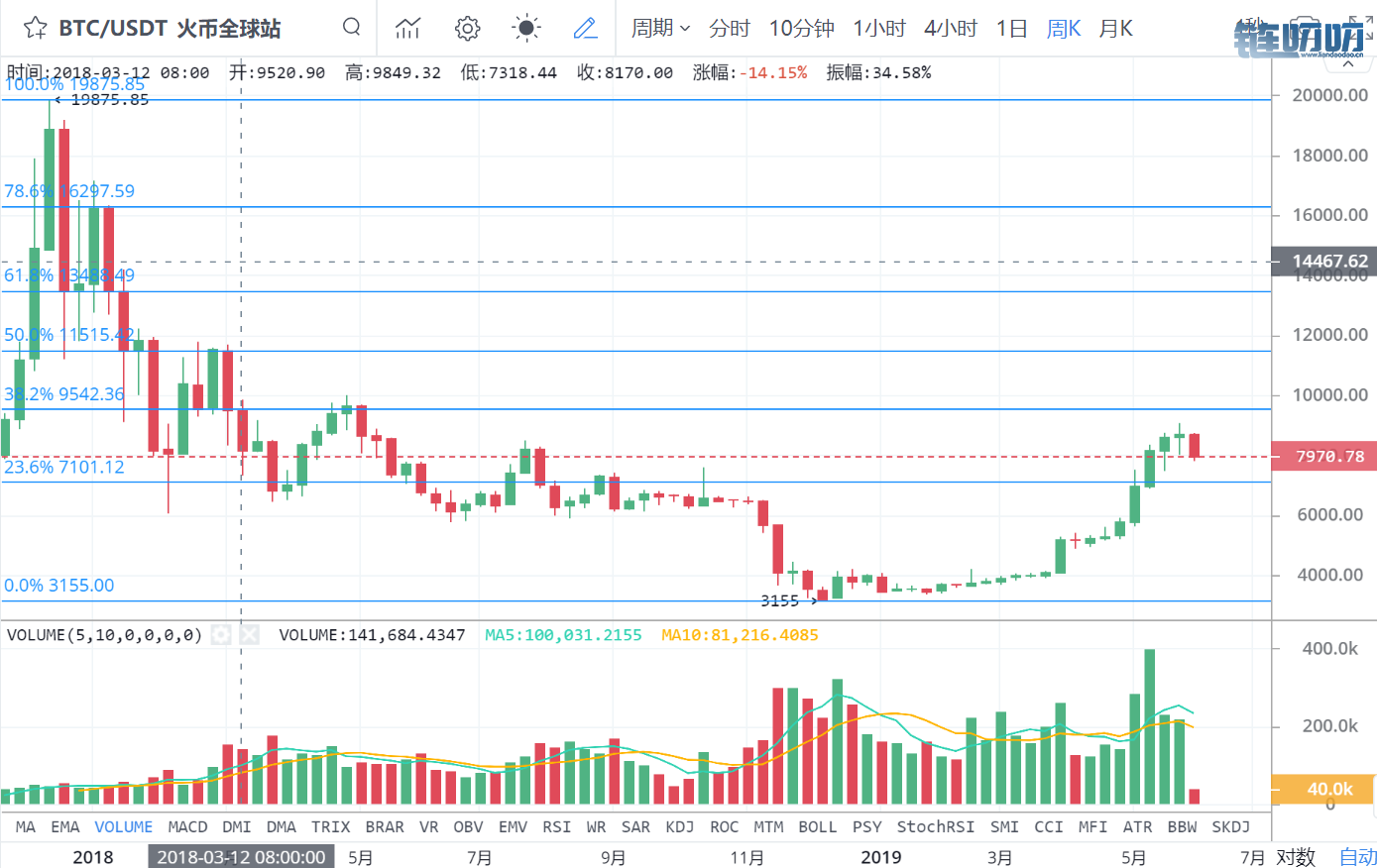Screen dimensions: 1377x868
Task: Select the 周K weekly interval
Action: (1064, 28)
